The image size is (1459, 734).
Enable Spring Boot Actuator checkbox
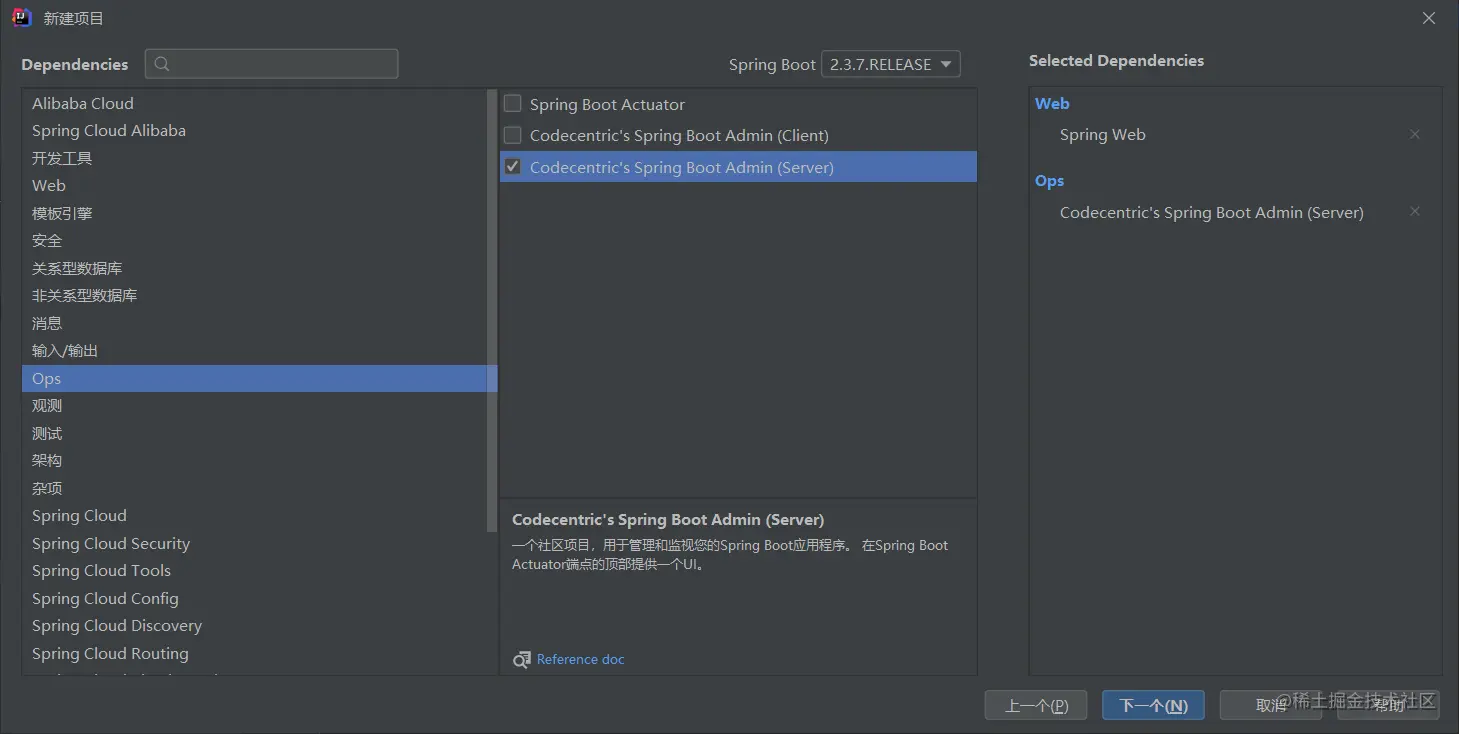(513, 103)
